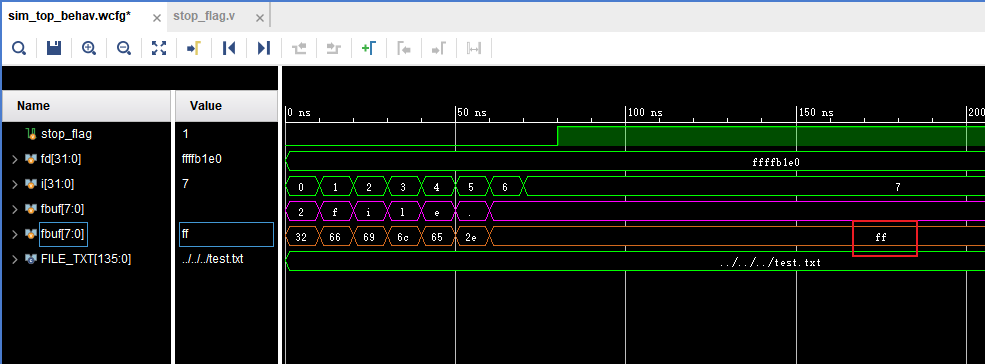Click the stop_flag value 1
985x364 pixels.
click(x=185, y=134)
